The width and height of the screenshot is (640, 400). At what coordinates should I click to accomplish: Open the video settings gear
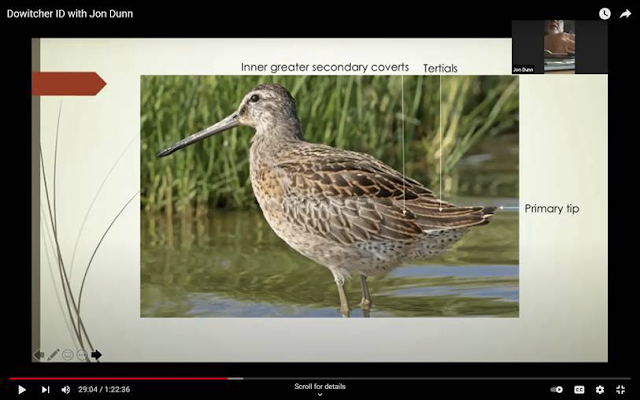tap(600, 390)
